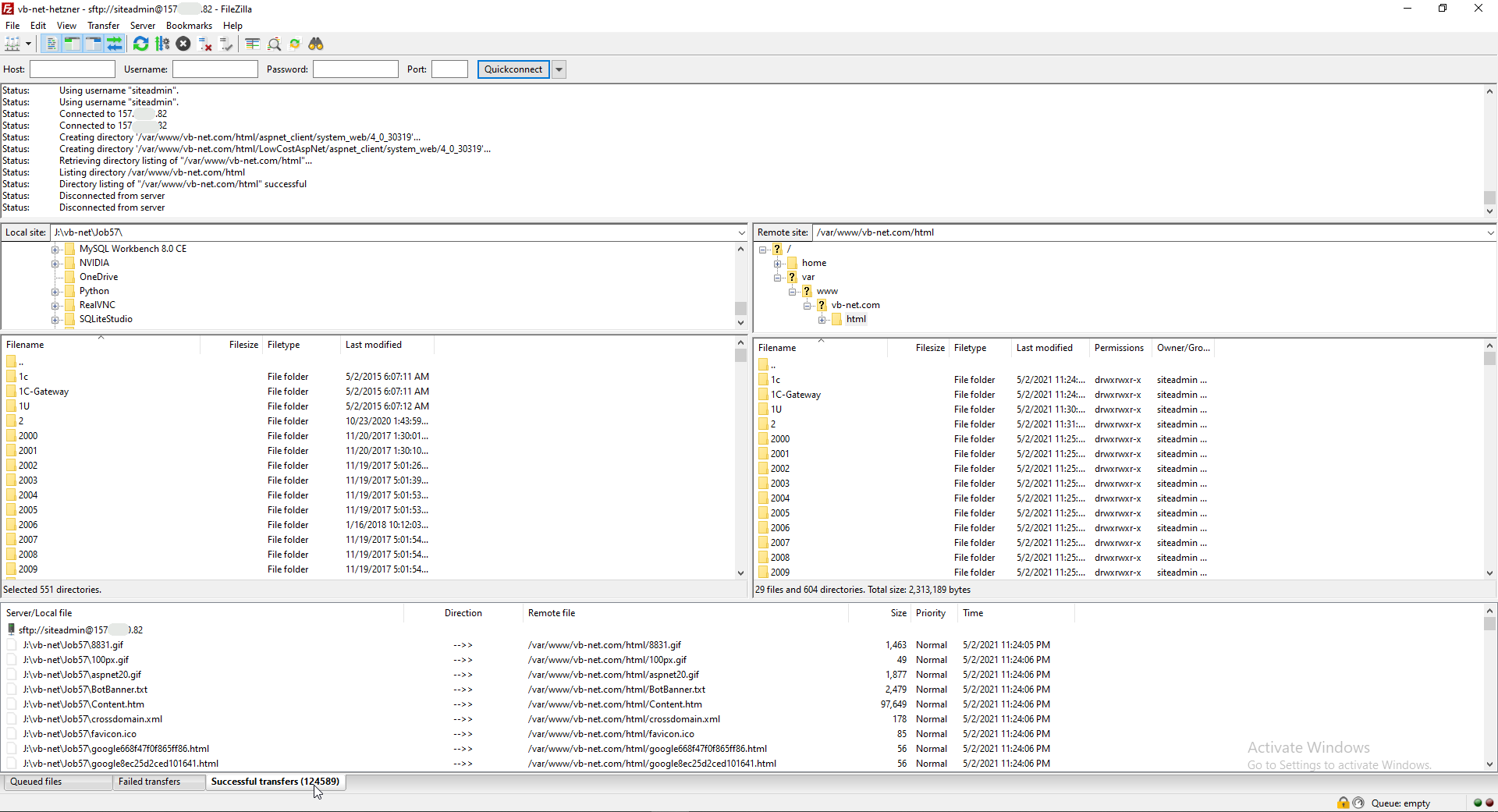Open the Edit menu
This screenshot has width=1498, height=812.
pyautogui.click(x=38, y=26)
